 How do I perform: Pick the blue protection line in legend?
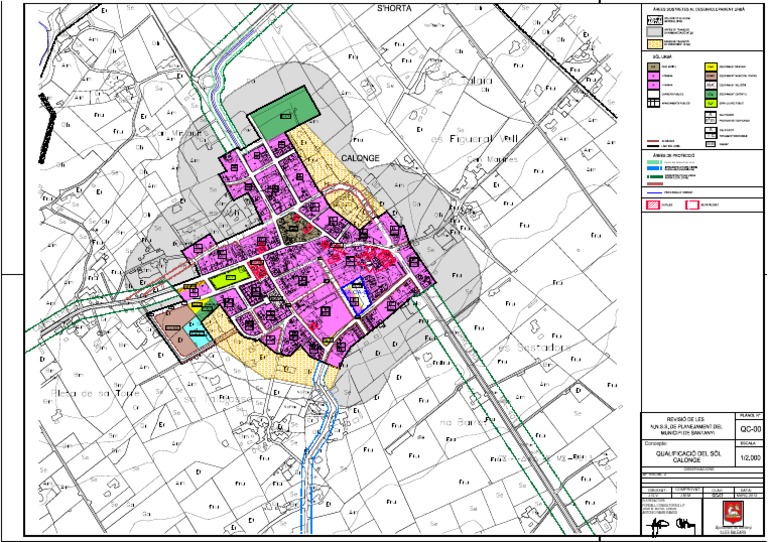(x=654, y=168)
